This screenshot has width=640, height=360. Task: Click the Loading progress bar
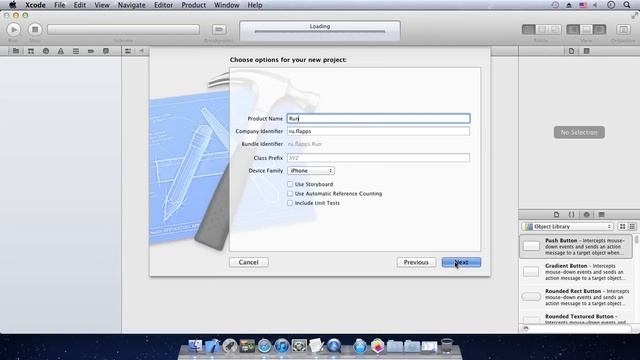pos(320,31)
